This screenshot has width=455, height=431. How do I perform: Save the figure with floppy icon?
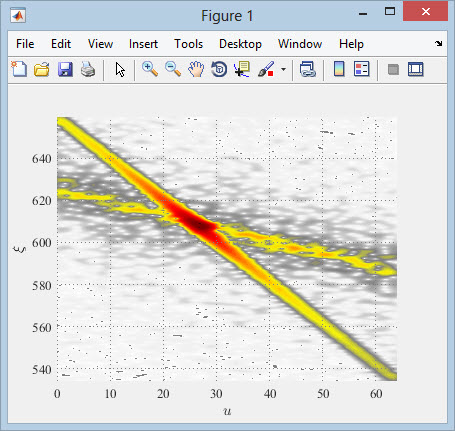click(65, 69)
